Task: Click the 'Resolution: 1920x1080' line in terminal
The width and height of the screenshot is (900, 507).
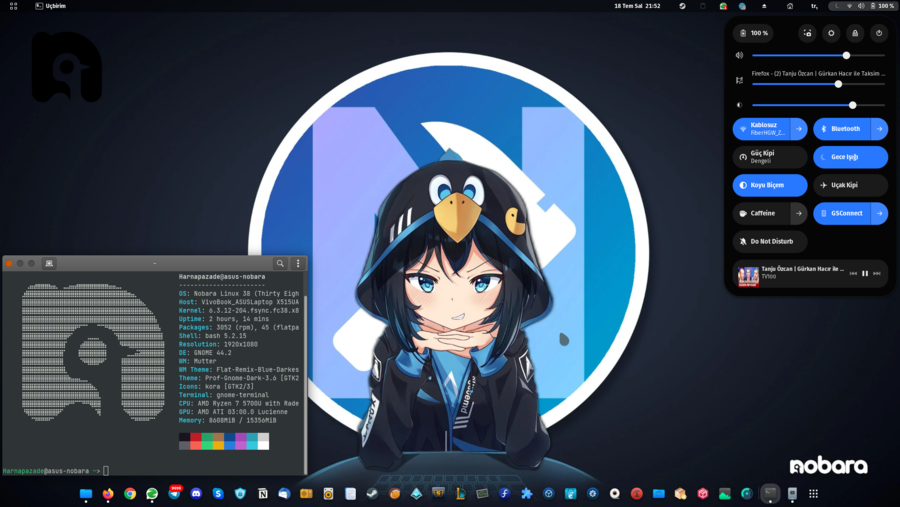Action: 218,344
